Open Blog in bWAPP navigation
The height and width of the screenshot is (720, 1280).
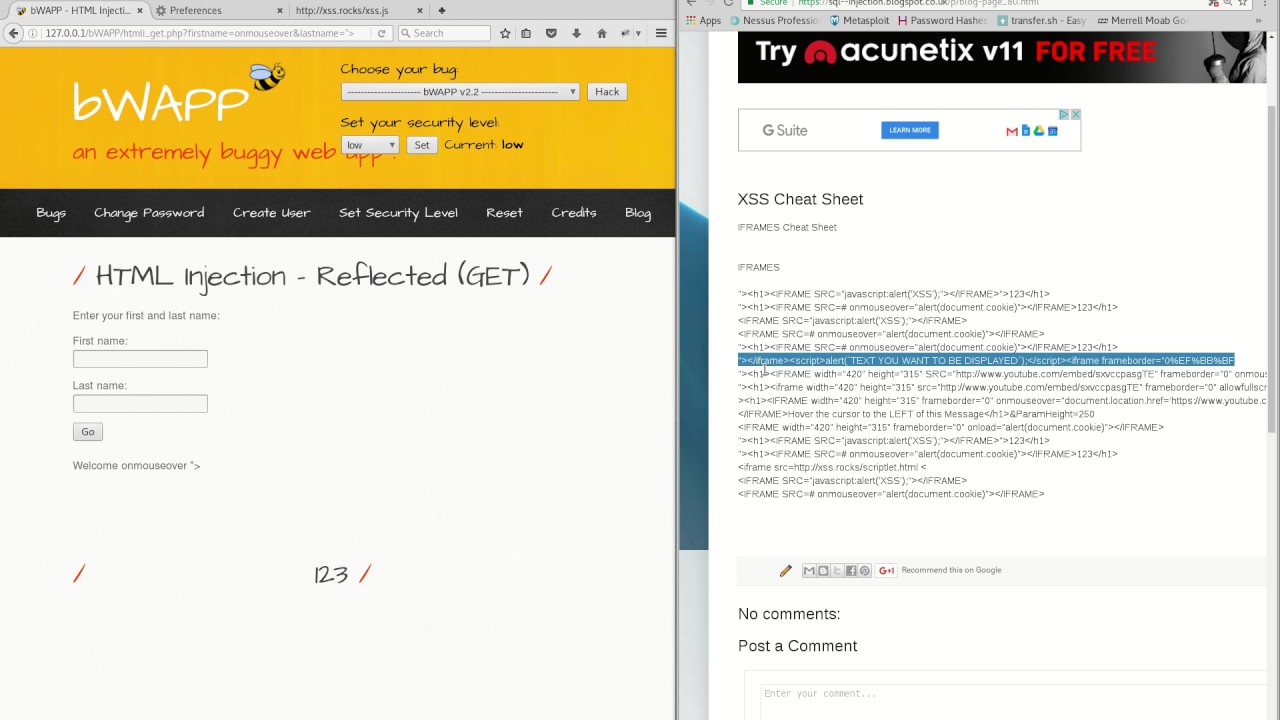(x=638, y=213)
